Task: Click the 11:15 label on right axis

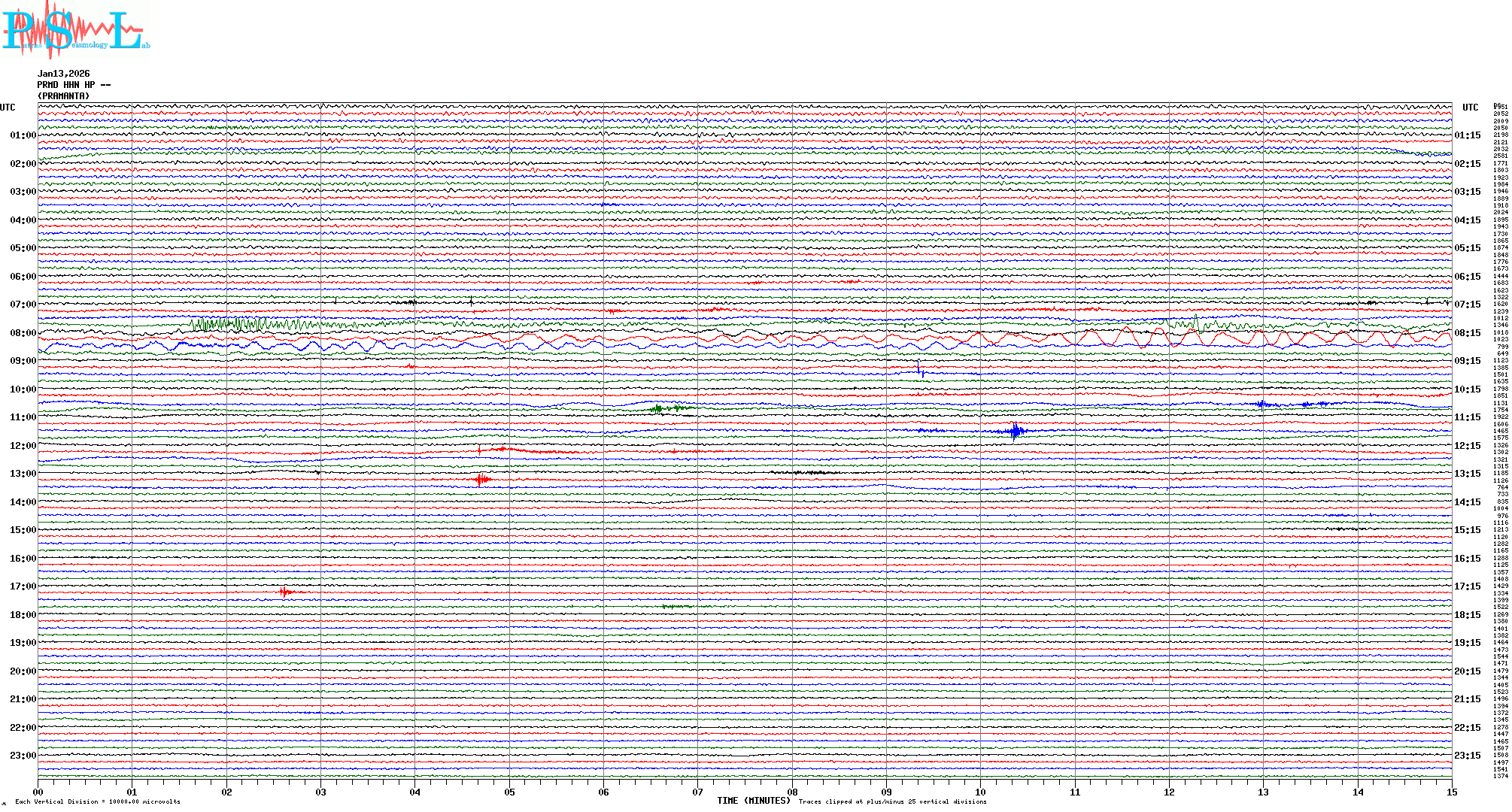Action: 1468,417
